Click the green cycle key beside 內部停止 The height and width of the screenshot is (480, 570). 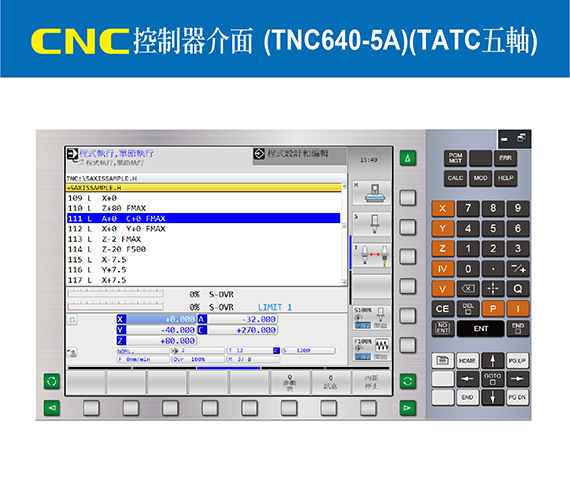pos(408,381)
